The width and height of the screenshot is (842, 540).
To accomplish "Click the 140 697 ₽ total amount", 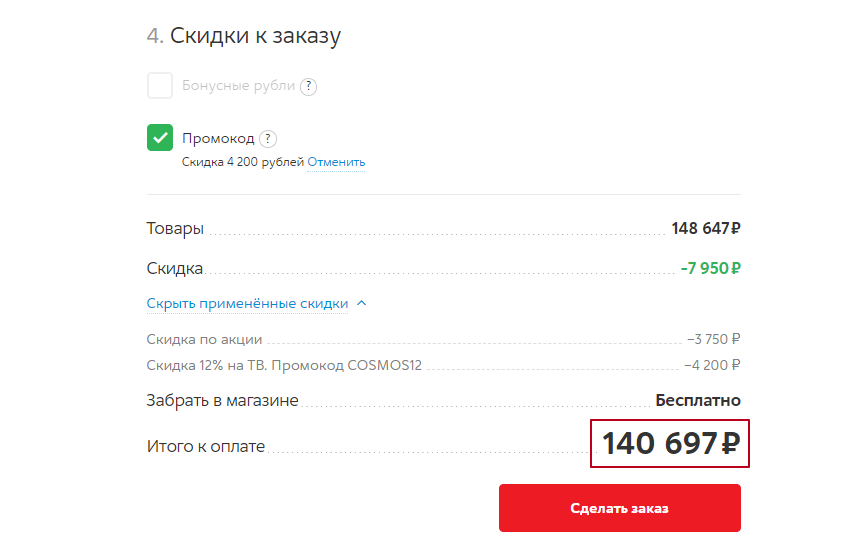I will [x=670, y=443].
